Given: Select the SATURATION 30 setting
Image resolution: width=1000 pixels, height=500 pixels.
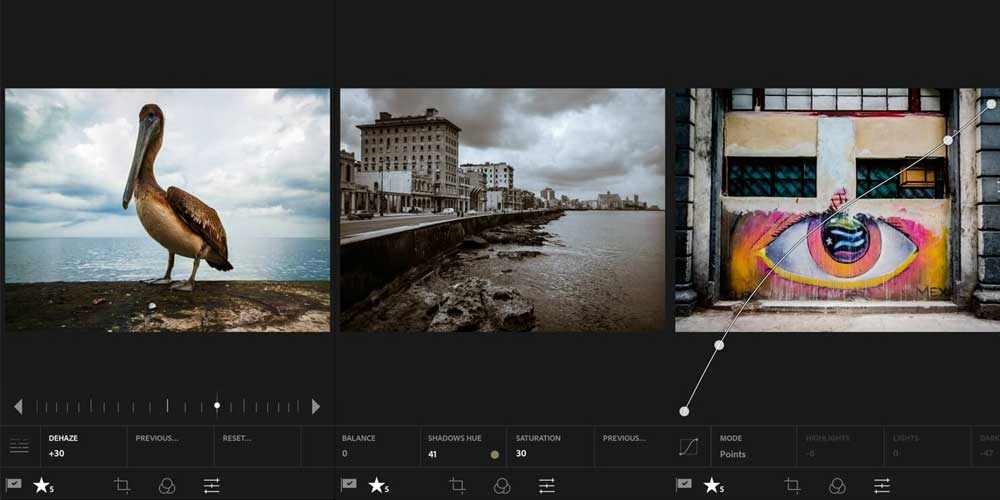Looking at the screenshot, I should coord(550,446).
